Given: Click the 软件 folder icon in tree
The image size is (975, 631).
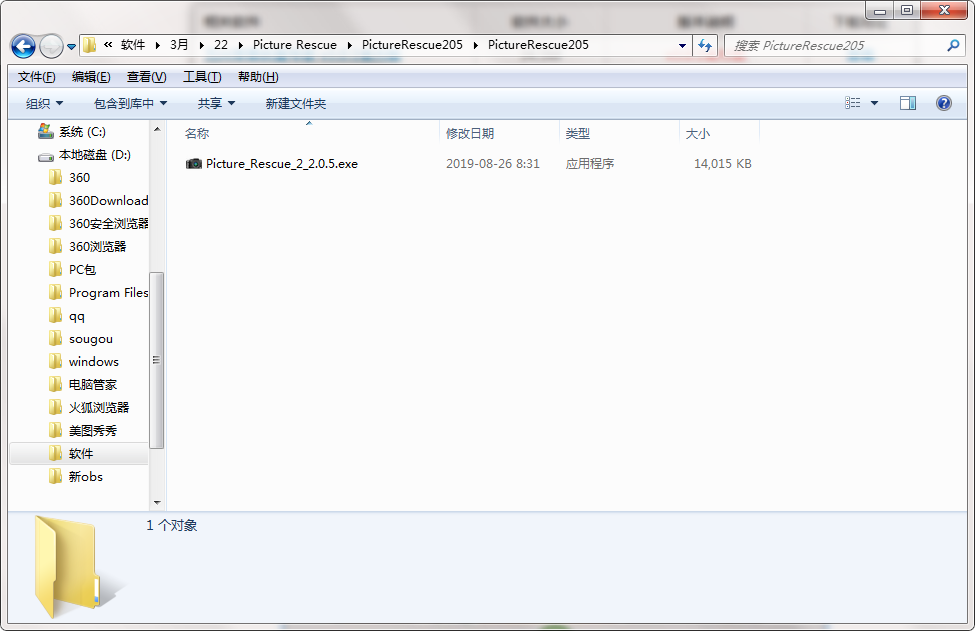Looking at the screenshot, I should [x=55, y=453].
